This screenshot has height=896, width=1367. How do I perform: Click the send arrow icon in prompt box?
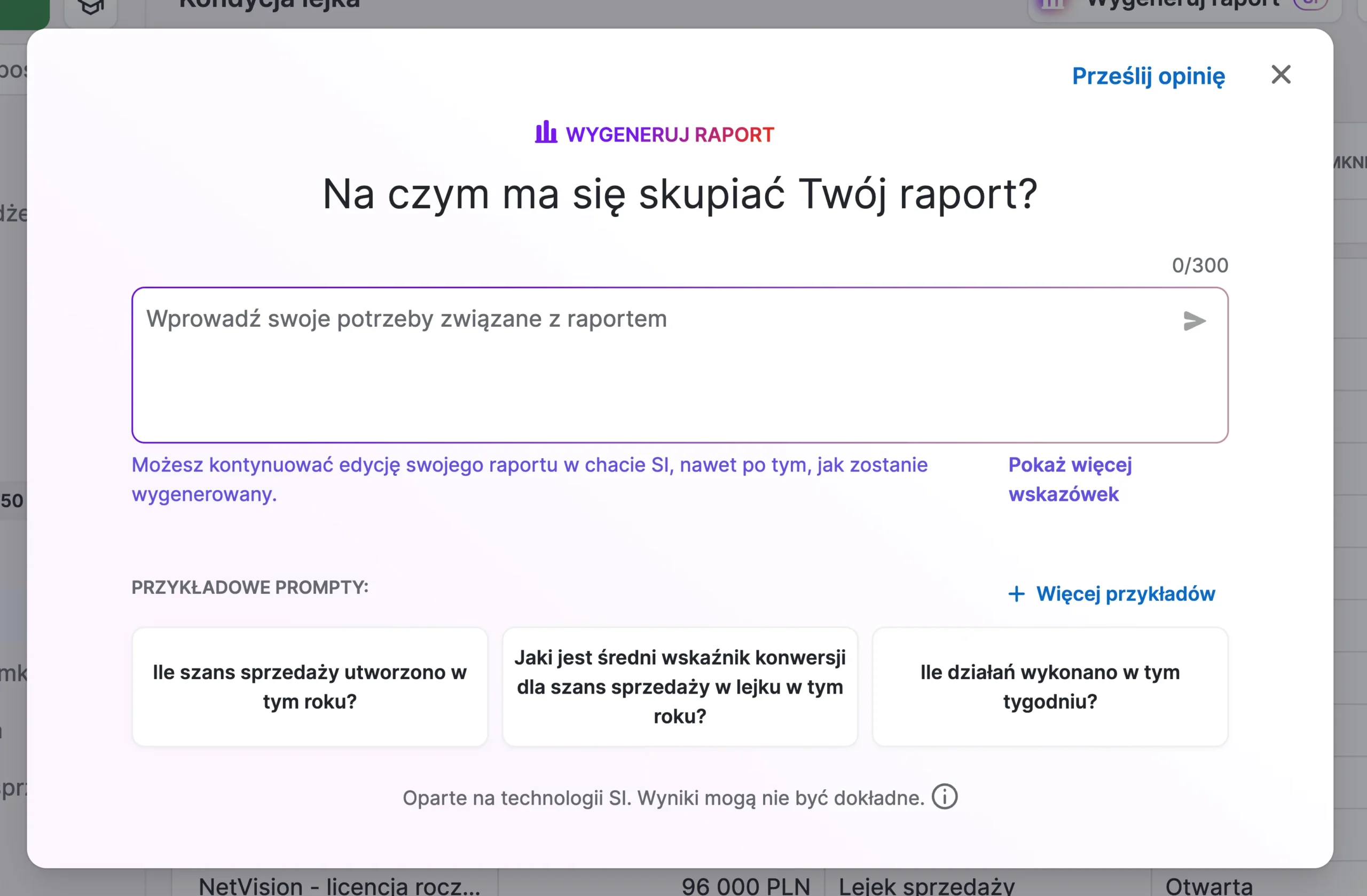click(1194, 320)
